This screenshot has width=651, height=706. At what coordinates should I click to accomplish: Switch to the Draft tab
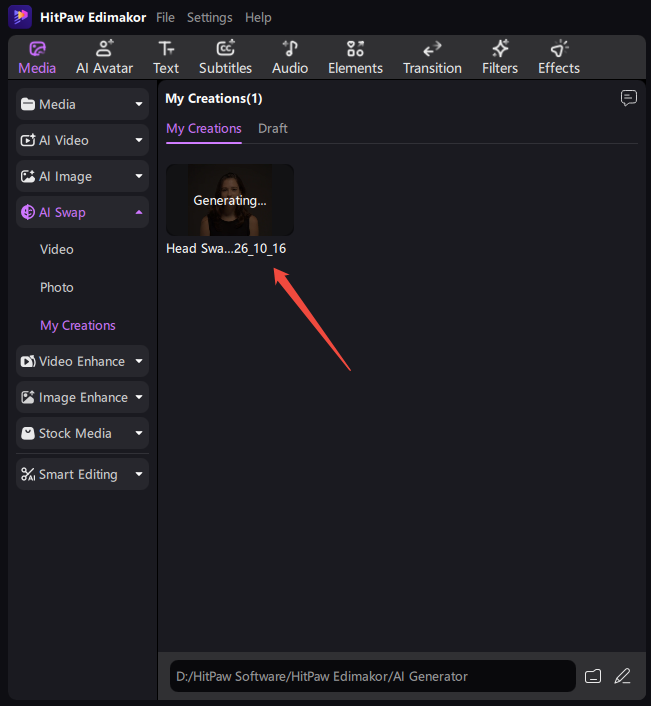coord(273,129)
